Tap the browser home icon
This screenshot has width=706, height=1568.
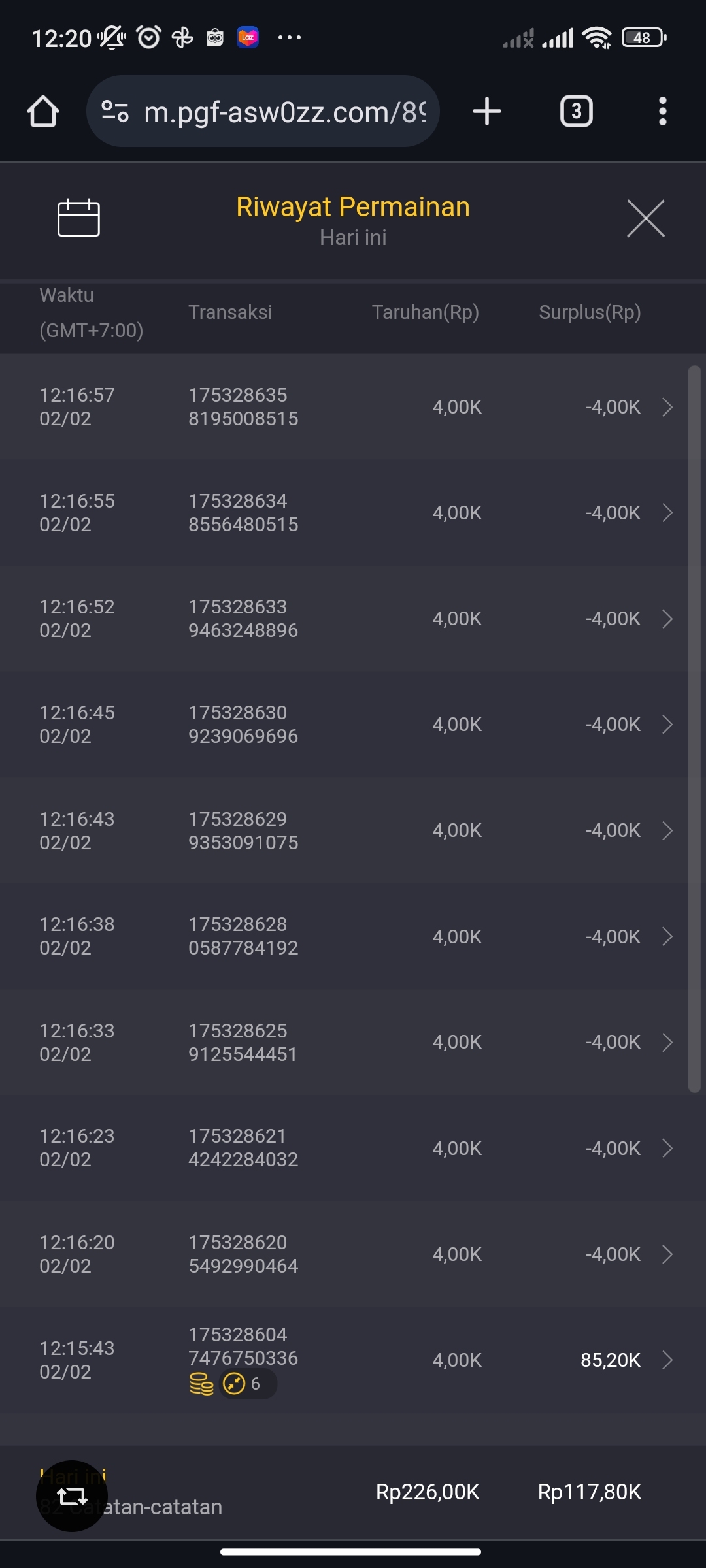click(x=43, y=112)
